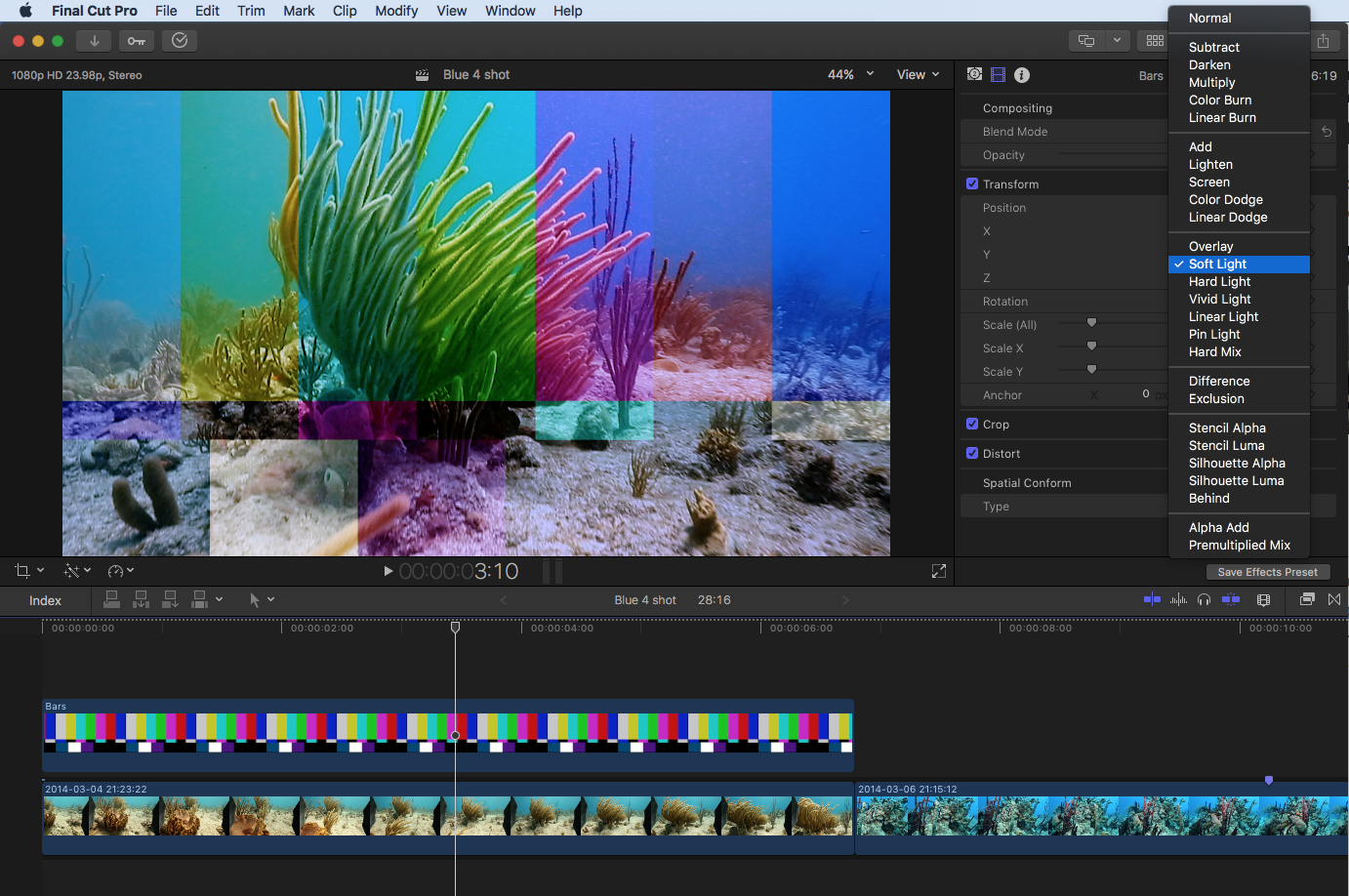The width and height of the screenshot is (1349, 896).
Task: Toggle skimming icon in timeline toolbar
Action: 1152,599
